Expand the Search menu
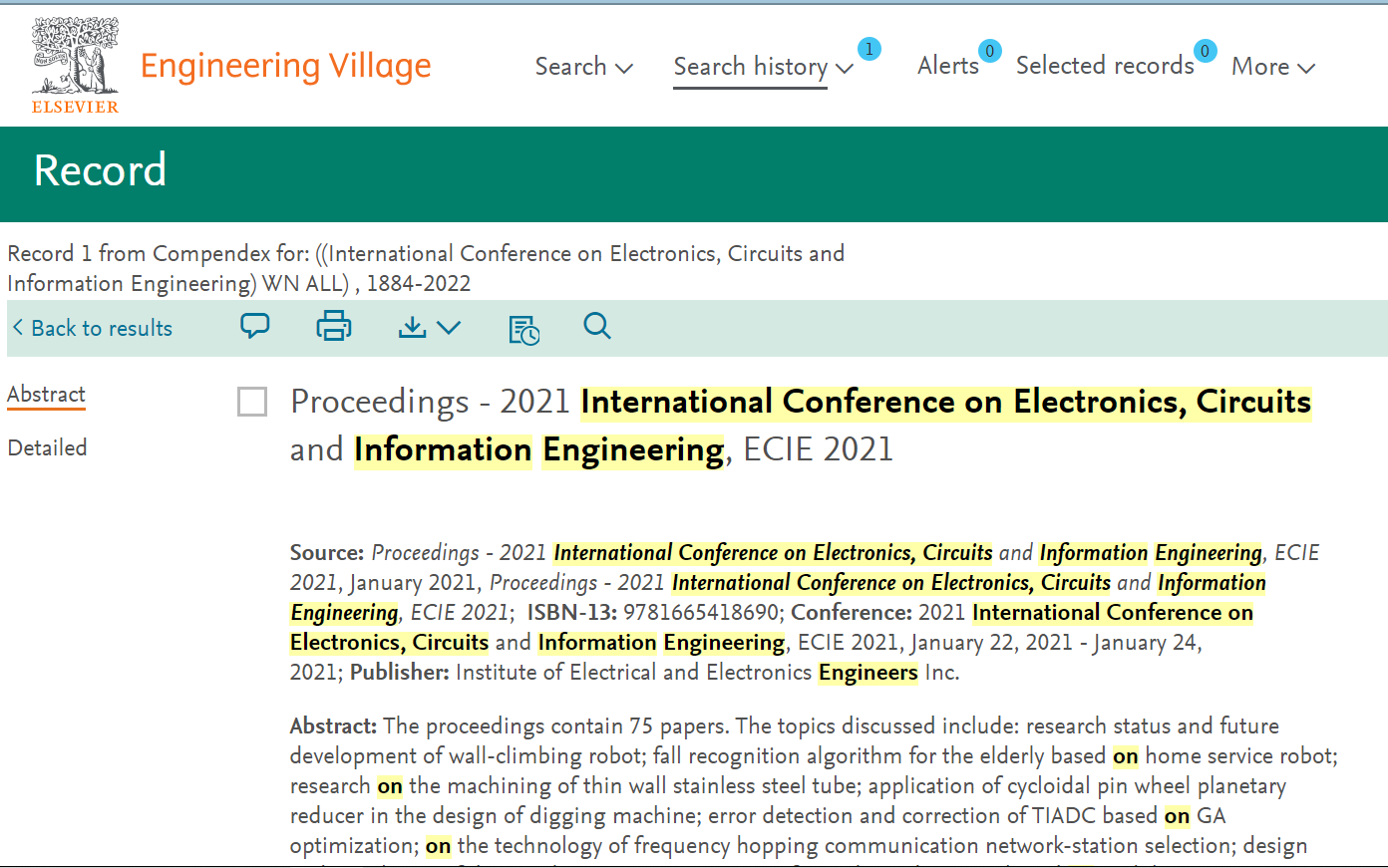1388x868 pixels. [x=583, y=67]
